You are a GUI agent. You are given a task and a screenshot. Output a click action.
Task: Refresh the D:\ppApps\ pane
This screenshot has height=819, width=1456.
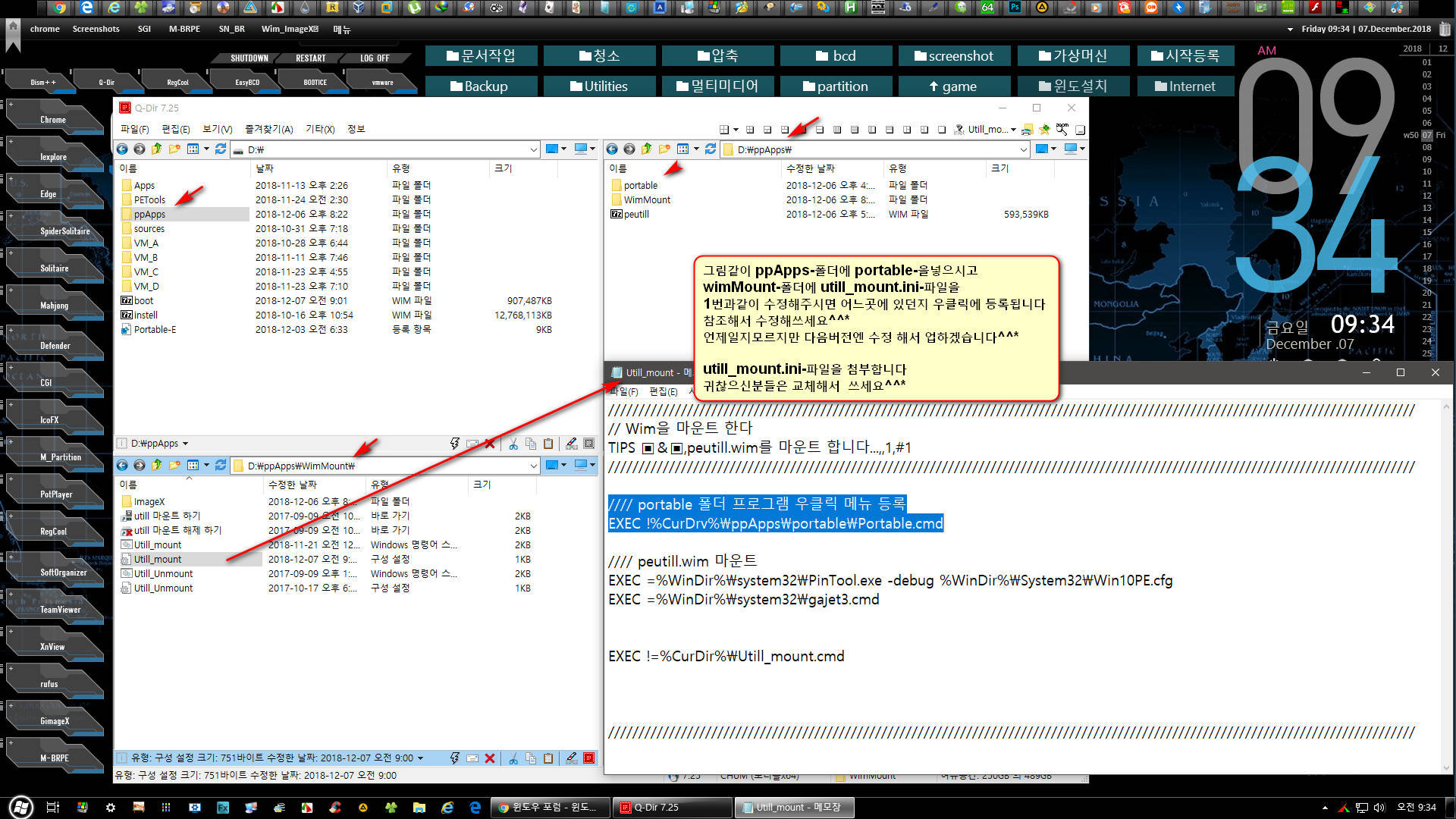click(x=711, y=149)
